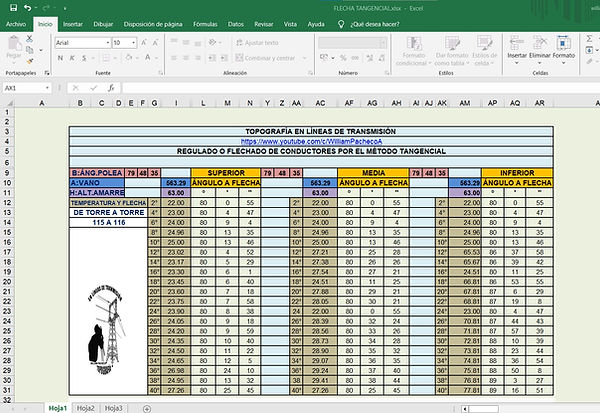The height and width of the screenshot is (413, 600).
Task: Switch to sheet Hoja3
Action: 114,408
